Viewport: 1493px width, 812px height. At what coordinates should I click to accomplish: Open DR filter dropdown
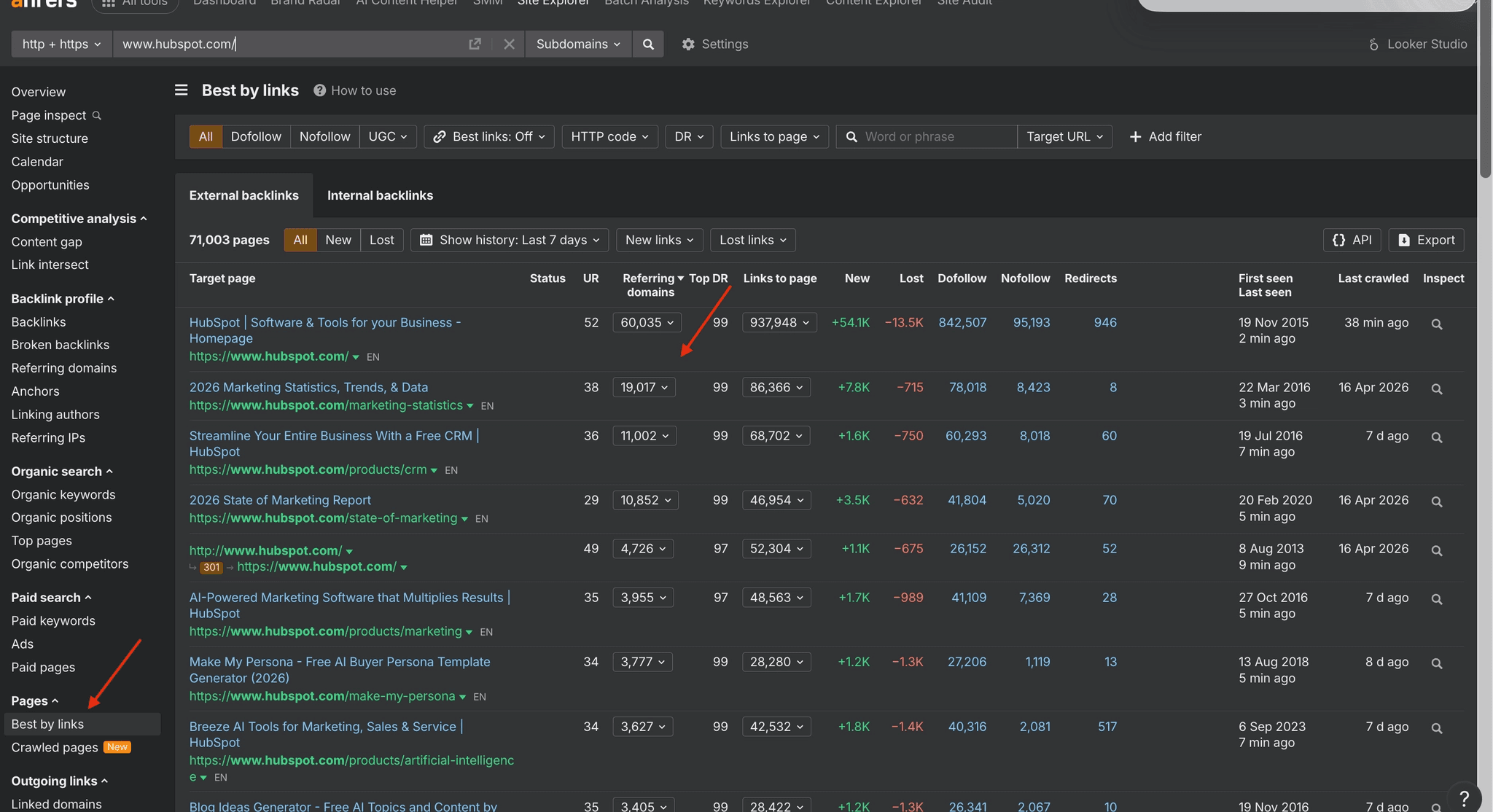coord(689,136)
